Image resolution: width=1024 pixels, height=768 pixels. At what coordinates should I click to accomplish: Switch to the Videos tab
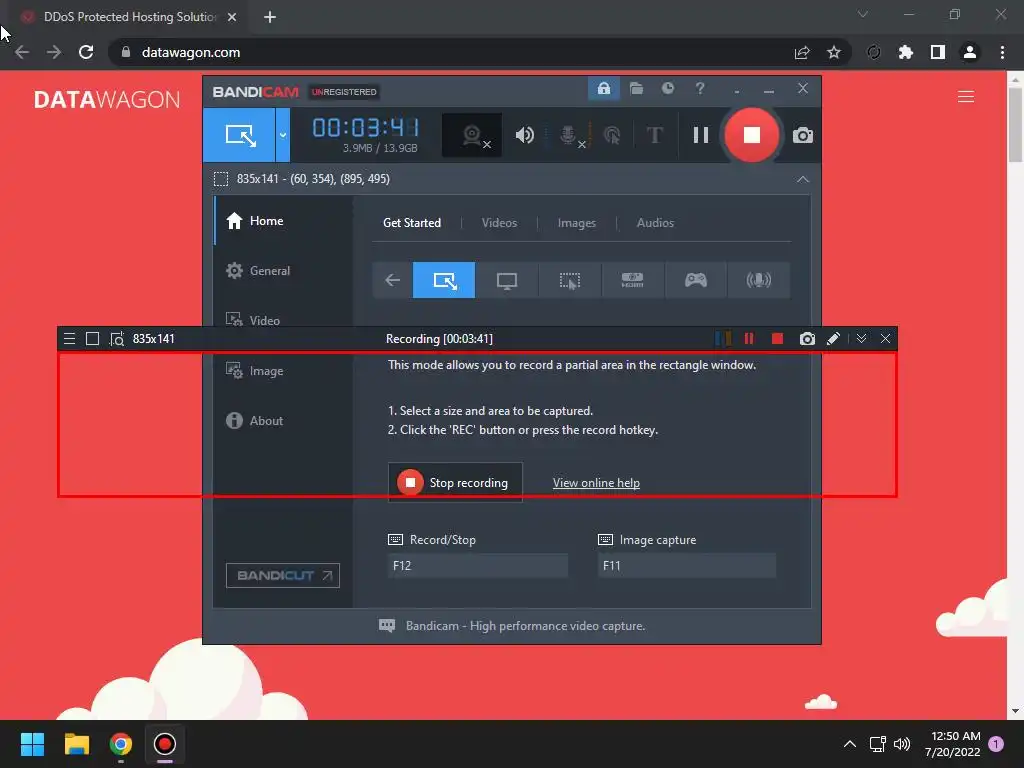tap(499, 223)
